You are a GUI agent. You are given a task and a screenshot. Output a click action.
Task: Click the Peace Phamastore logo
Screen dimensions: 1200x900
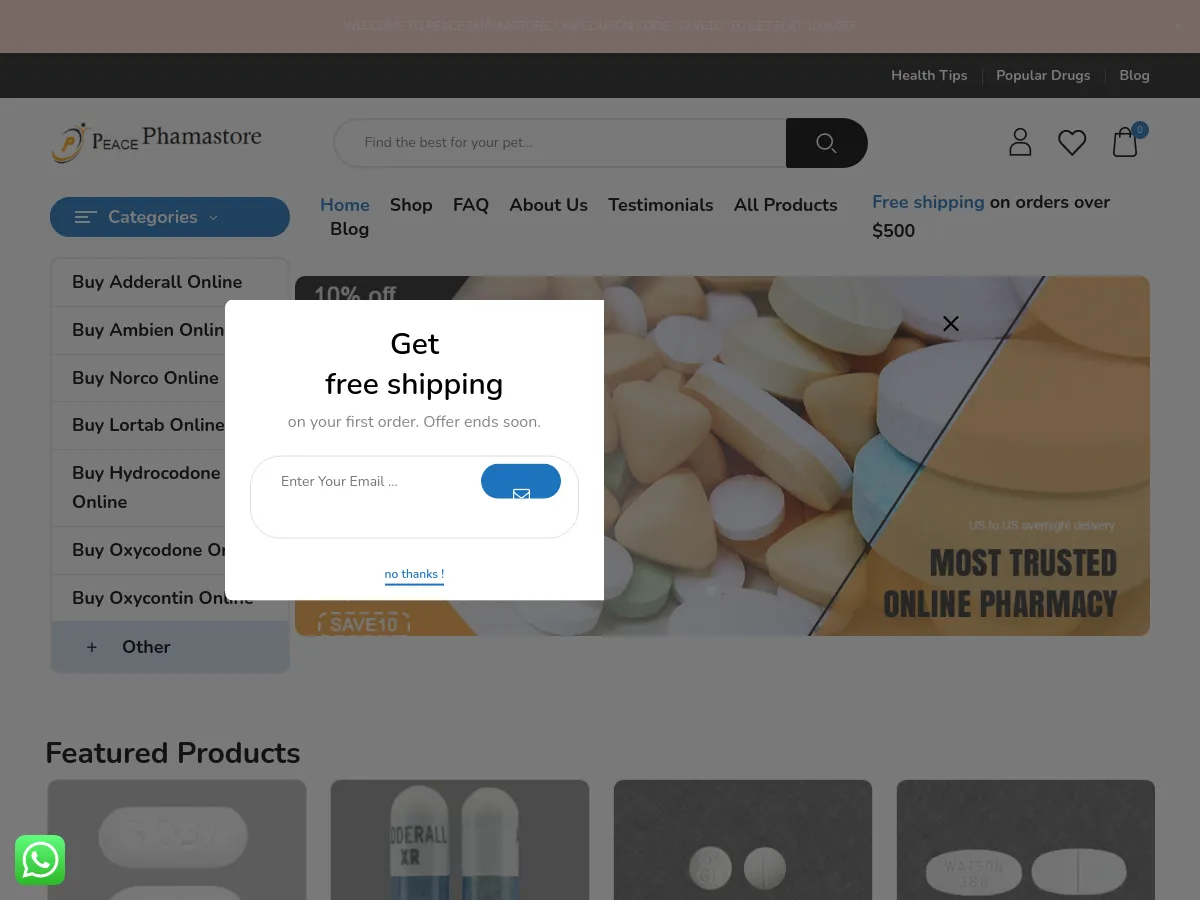[156, 142]
